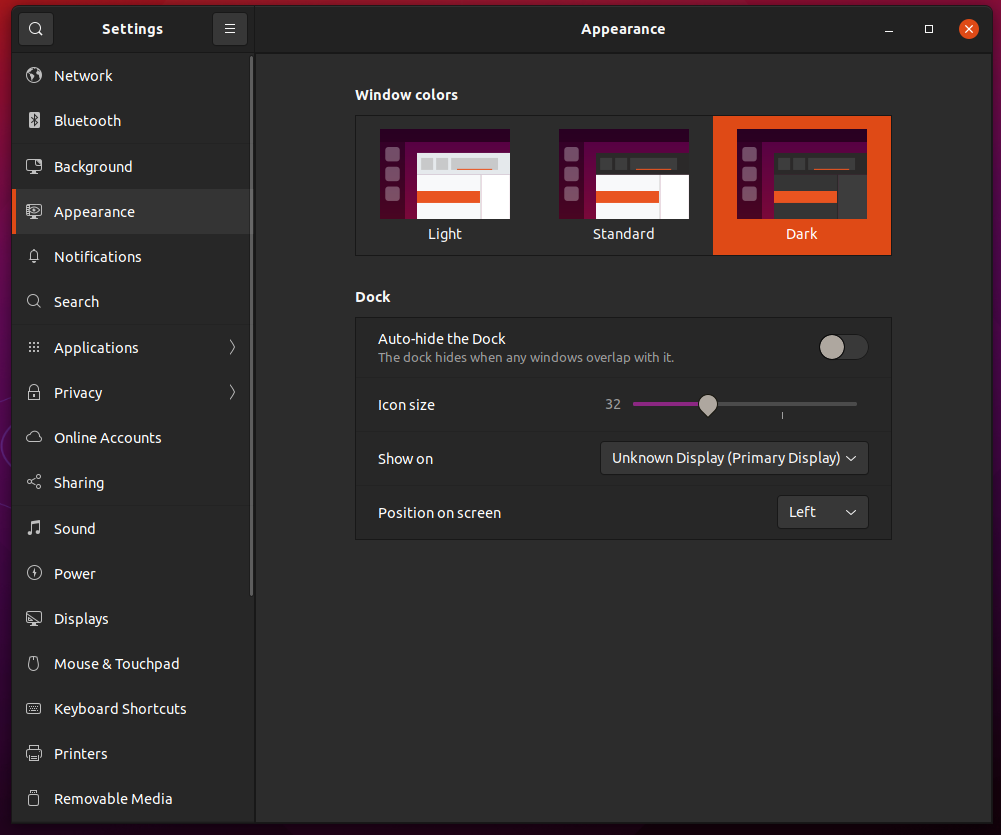The width and height of the screenshot is (1001, 835).
Task: Close the Settings window
Action: [968, 29]
